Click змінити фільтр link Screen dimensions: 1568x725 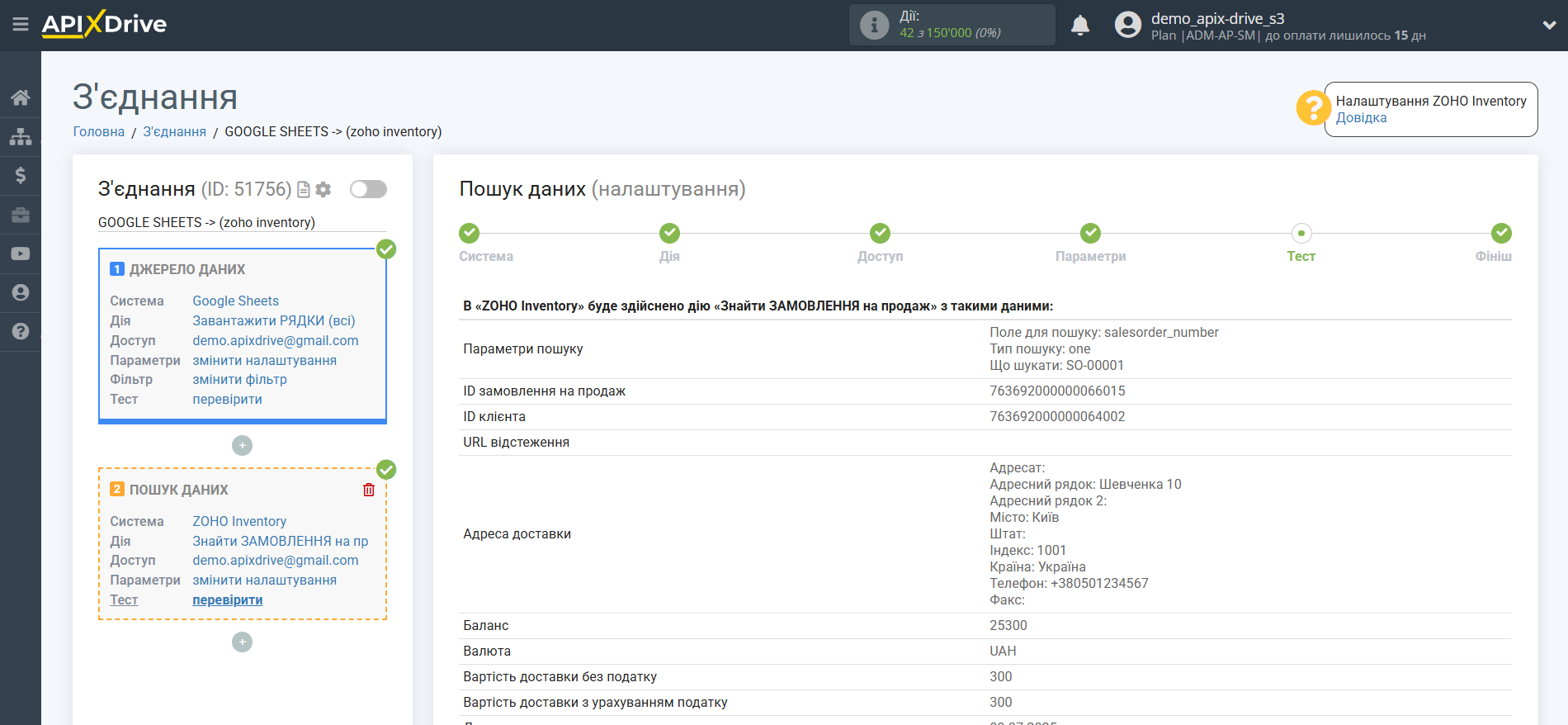[x=240, y=379]
